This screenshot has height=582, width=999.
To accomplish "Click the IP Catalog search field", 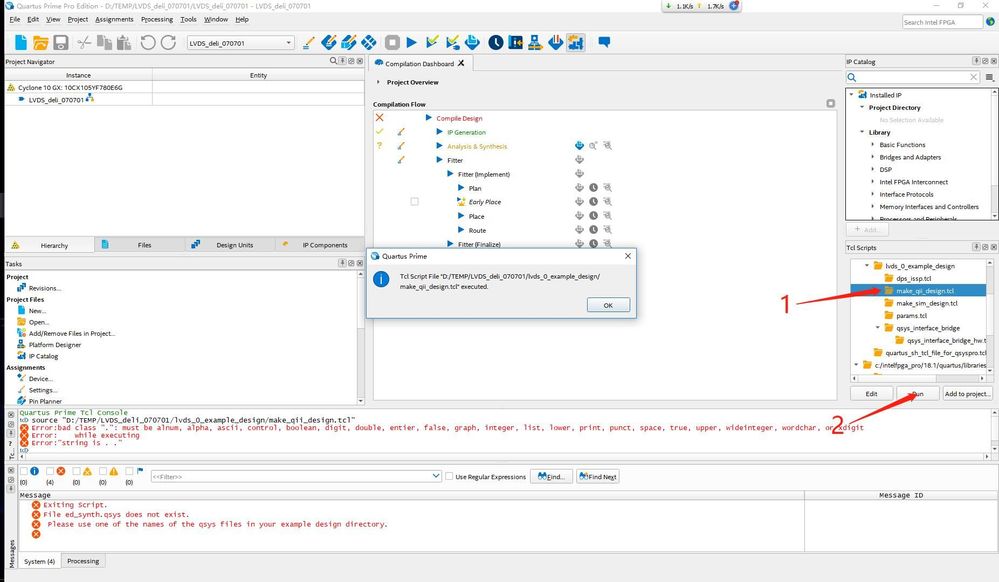I will [912, 77].
